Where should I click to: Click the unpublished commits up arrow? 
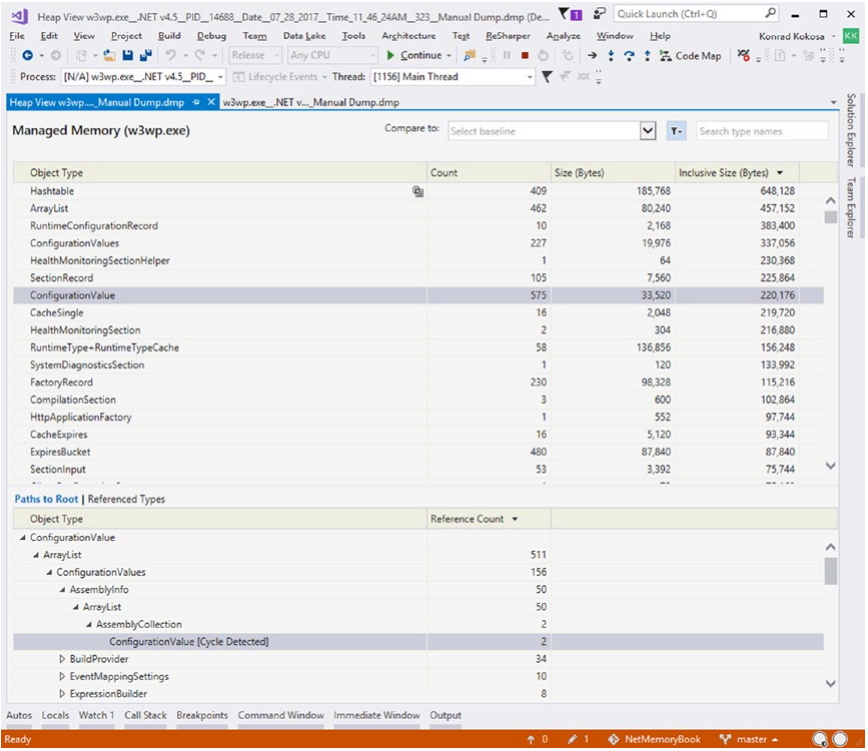pyautogui.click(x=530, y=739)
